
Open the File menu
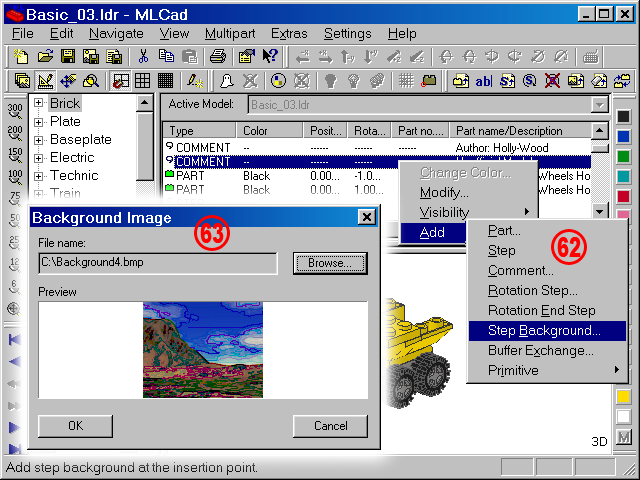point(23,33)
